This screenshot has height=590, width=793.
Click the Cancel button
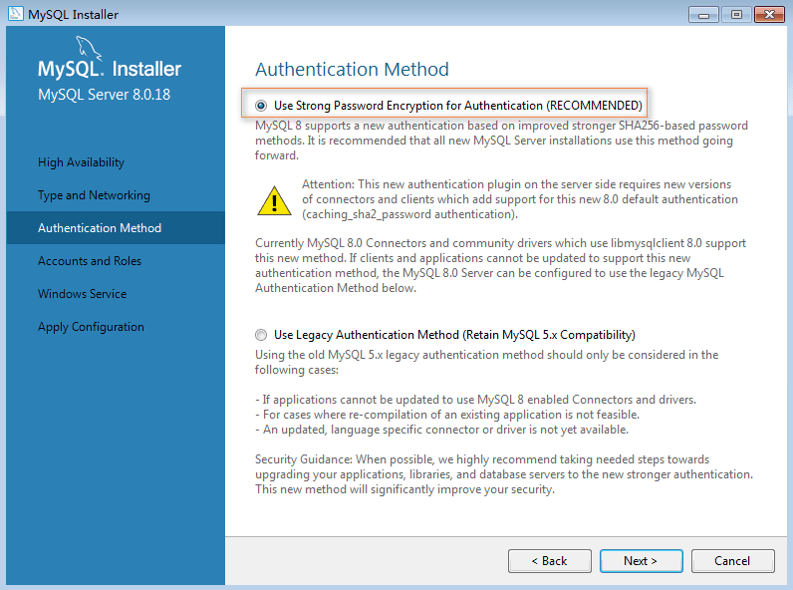[732, 561]
